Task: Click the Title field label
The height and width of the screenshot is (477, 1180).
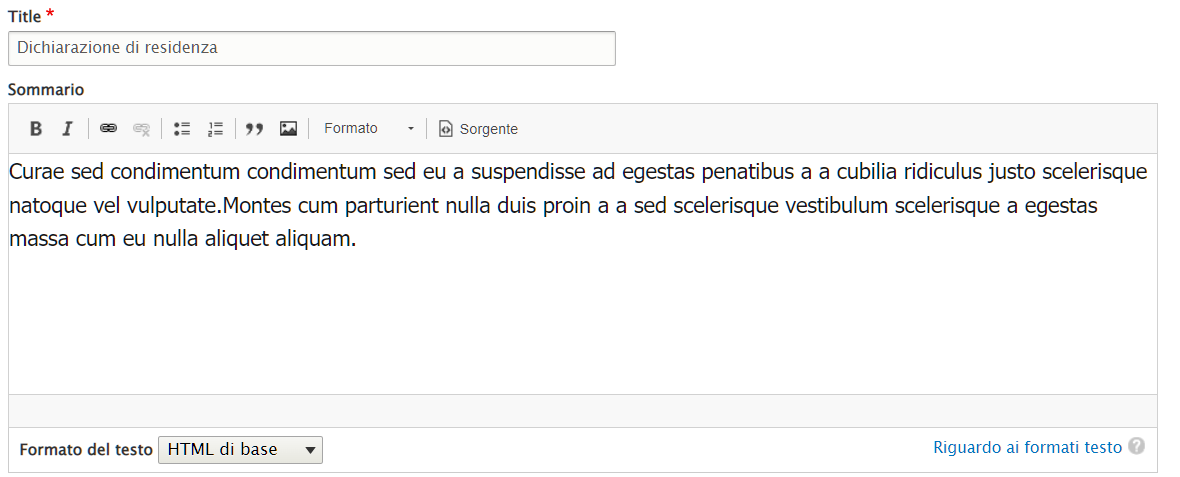Action: click(x=24, y=17)
